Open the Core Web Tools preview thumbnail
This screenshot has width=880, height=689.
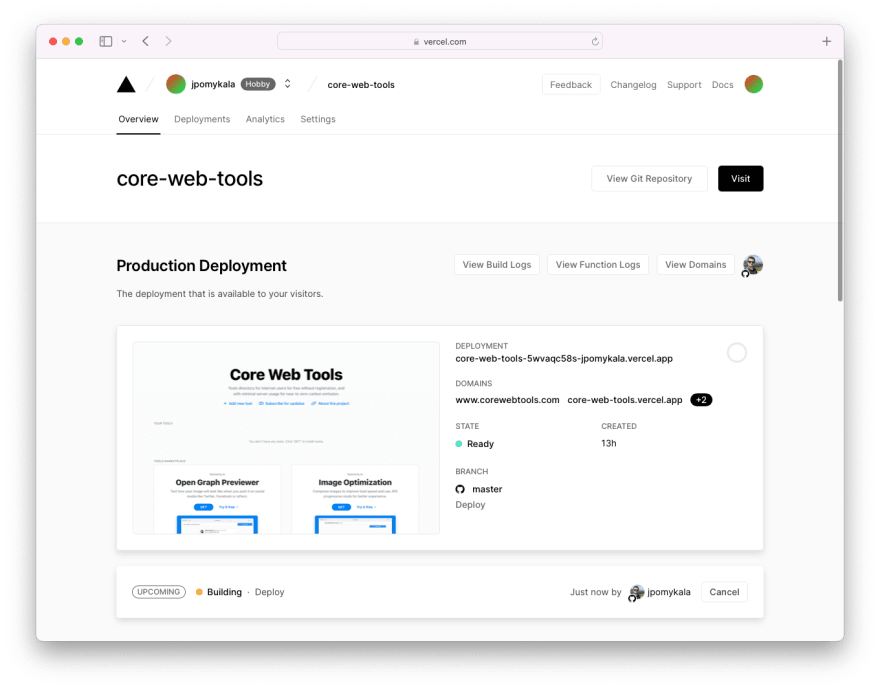(x=286, y=438)
